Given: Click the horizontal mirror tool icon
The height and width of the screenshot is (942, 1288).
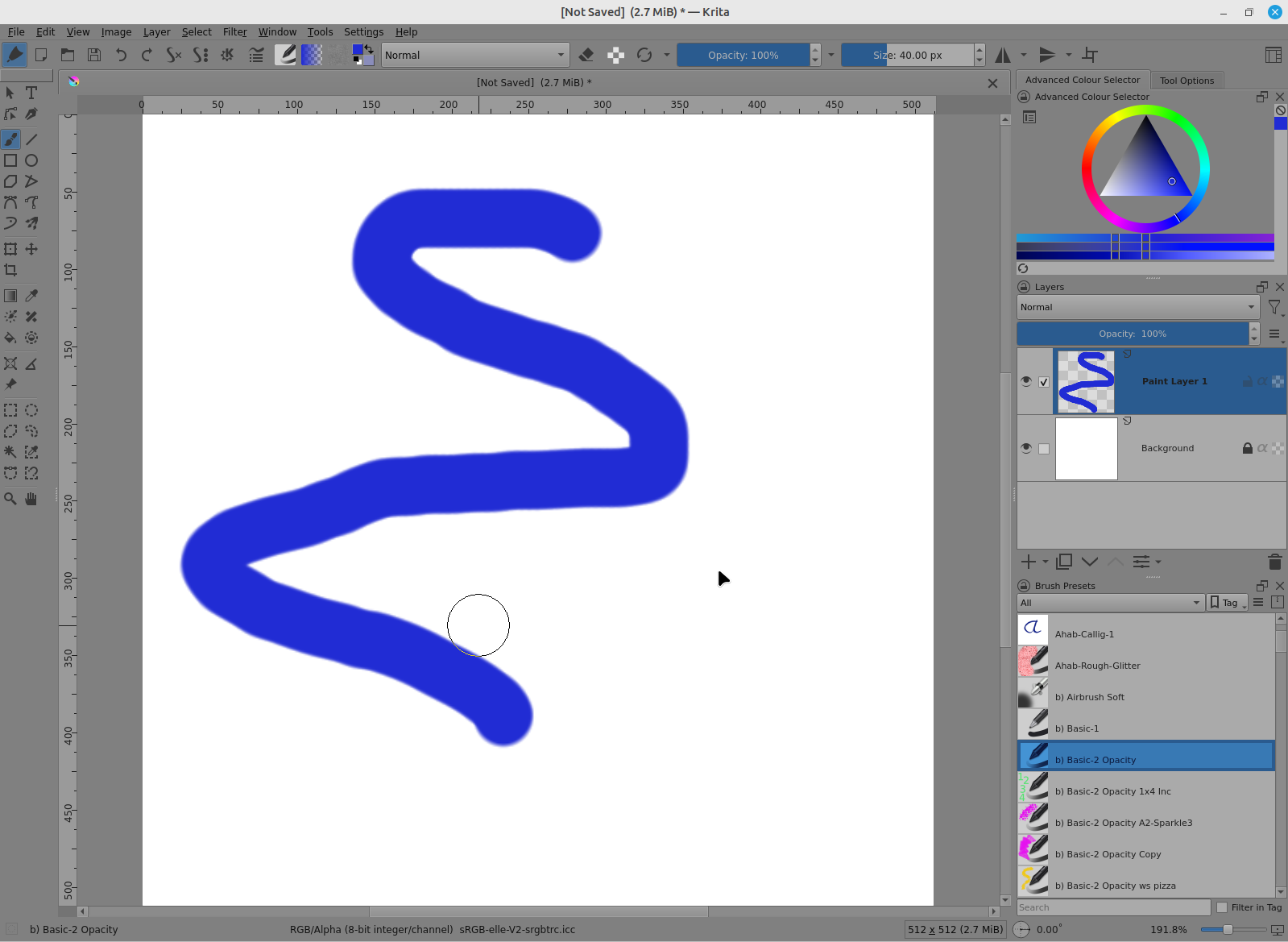Looking at the screenshot, I should (x=1003, y=55).
